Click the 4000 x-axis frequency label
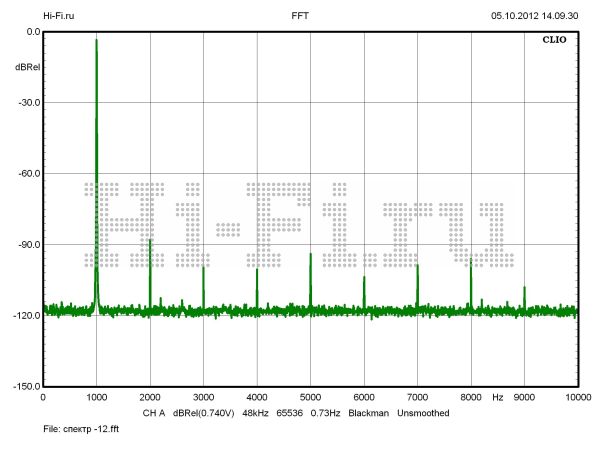This screenshot has width=600, height=450. 256,397
